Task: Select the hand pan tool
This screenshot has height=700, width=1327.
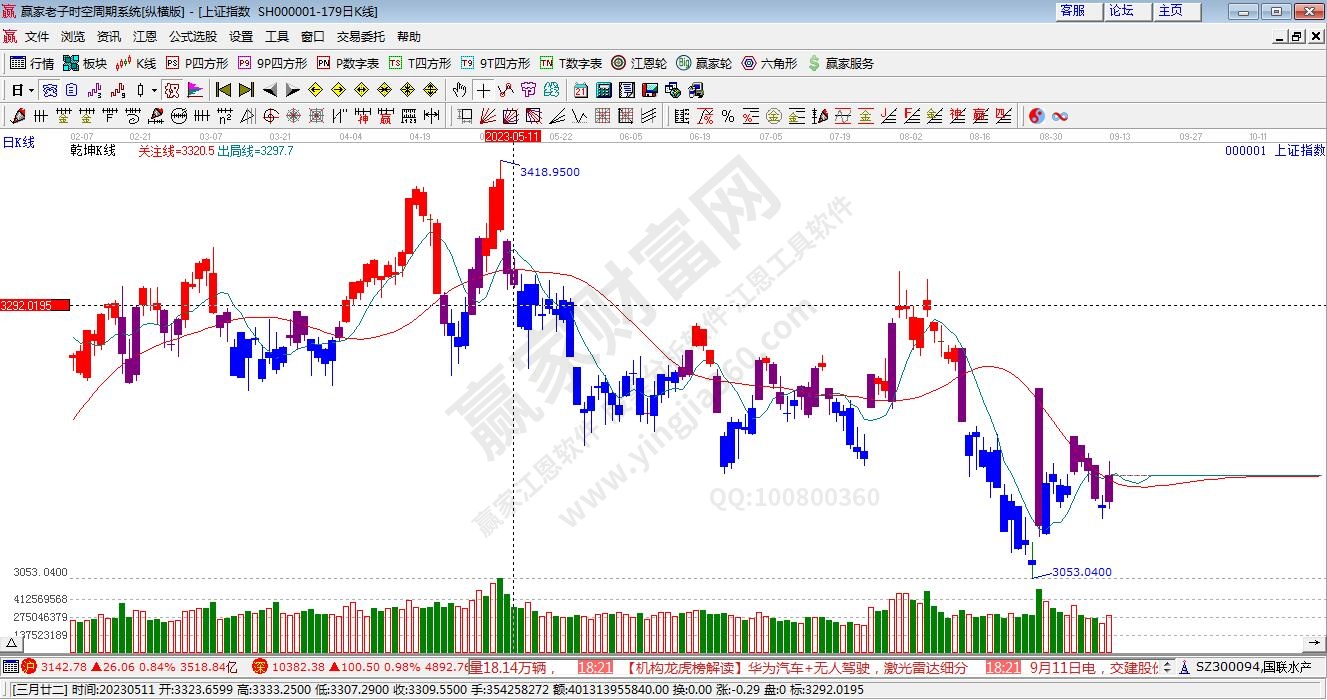Action: coord(459,90)
